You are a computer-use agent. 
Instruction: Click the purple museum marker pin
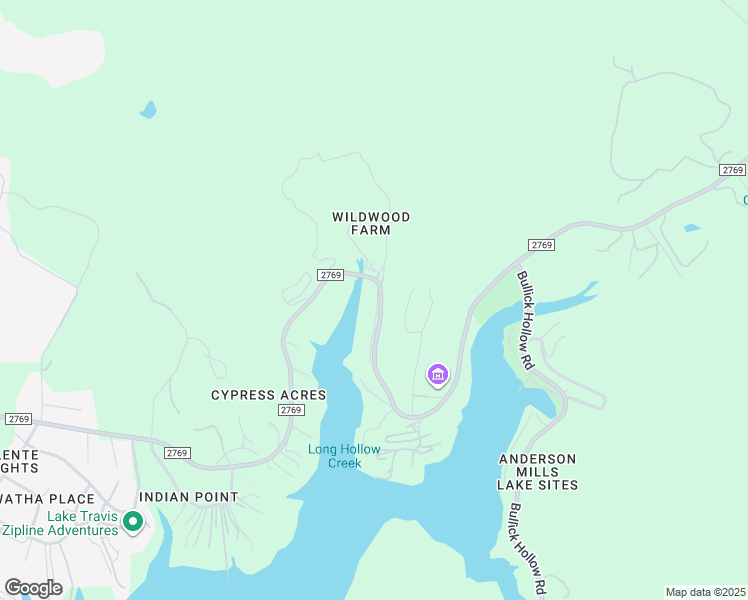point(437,375)
